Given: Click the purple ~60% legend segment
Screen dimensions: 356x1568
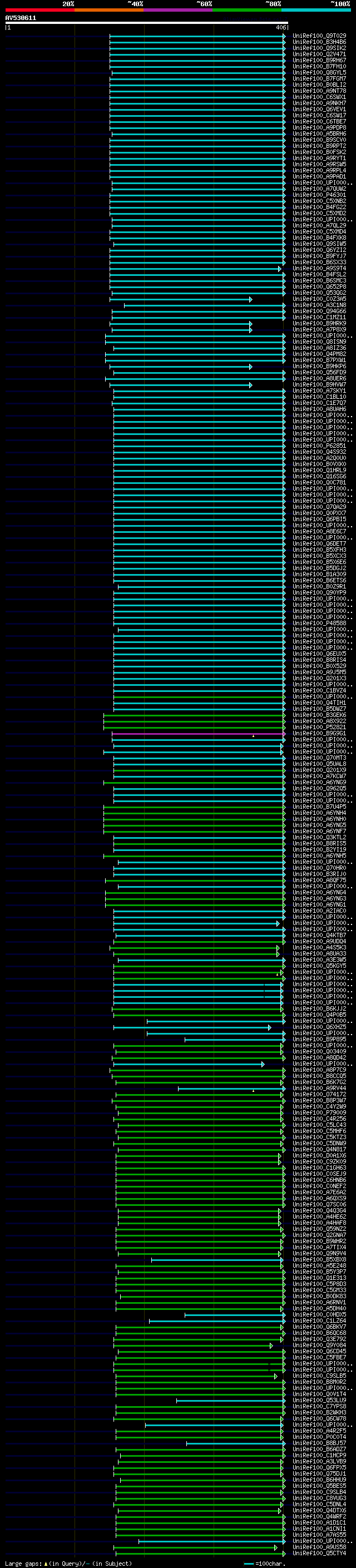Looking at the screenshot, I should point(179,10).
